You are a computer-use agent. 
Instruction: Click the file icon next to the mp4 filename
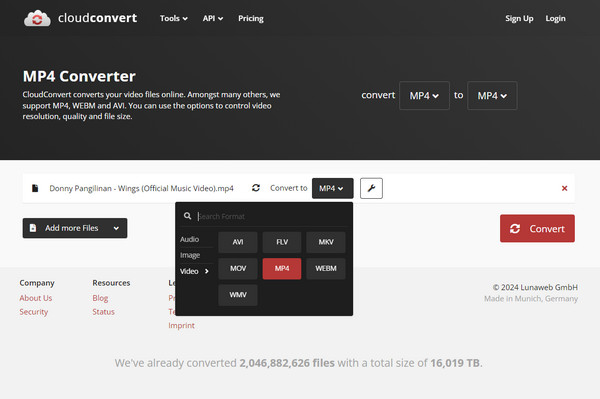[35, 188]
